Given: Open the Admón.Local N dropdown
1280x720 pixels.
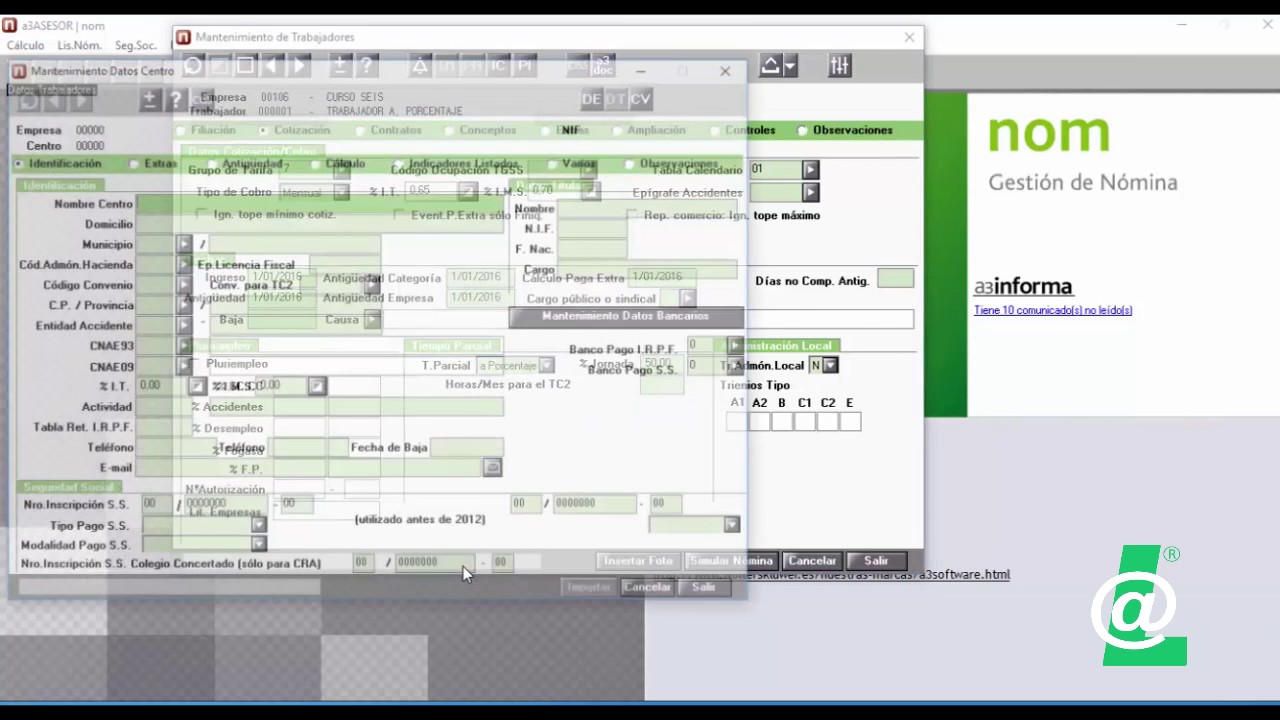Looking at the screenshot, I should [830, 365].
